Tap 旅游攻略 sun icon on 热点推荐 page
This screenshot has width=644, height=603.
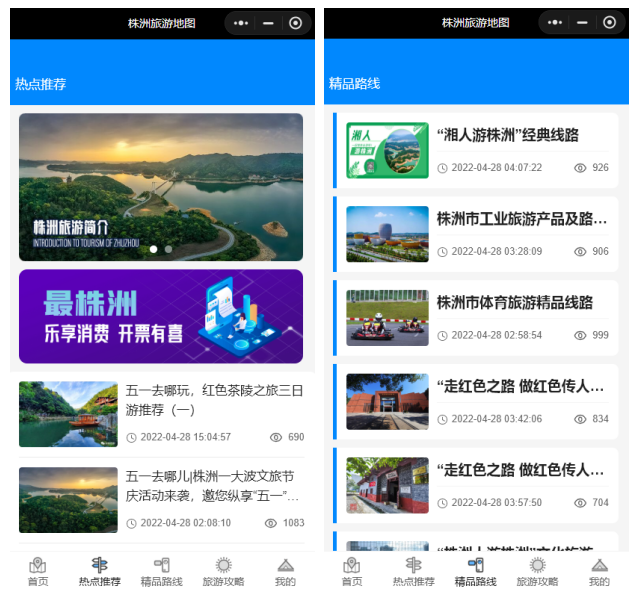[223, 566]
